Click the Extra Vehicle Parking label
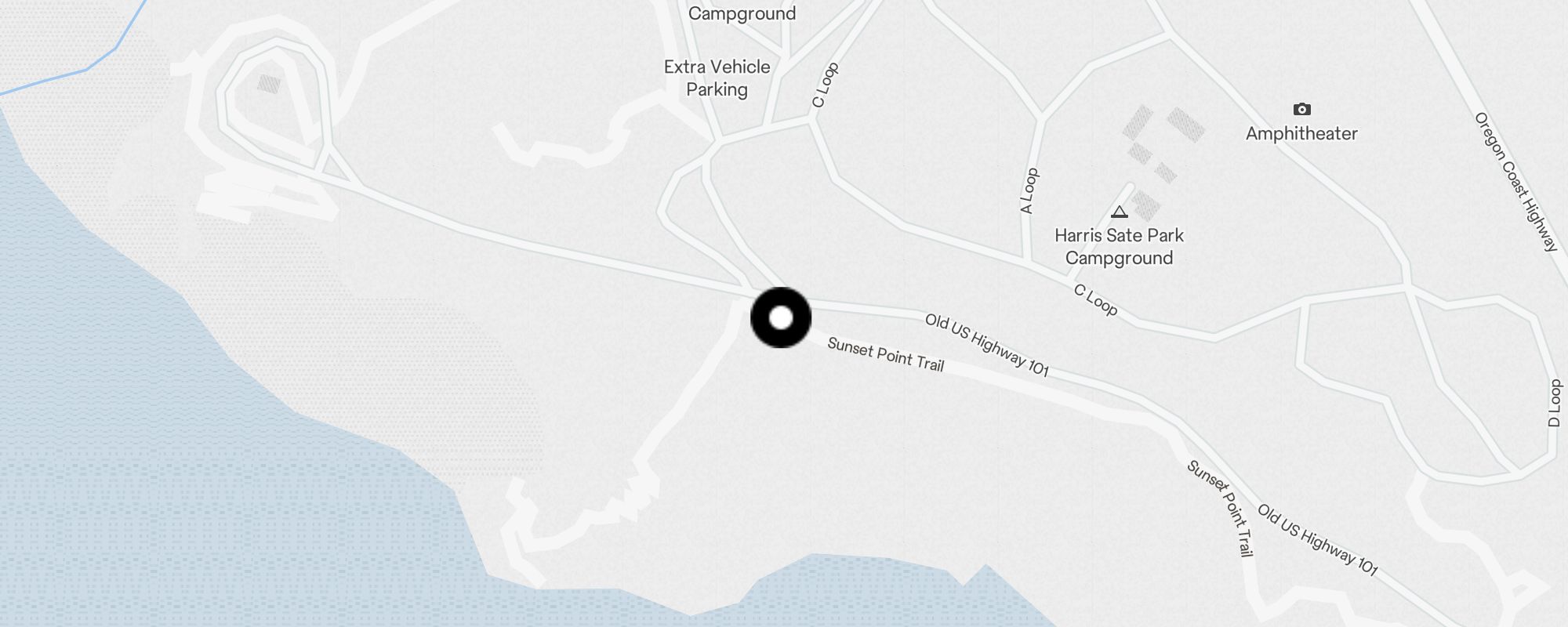This screenshot has height=627, width=1568. (x=717, y=78)
